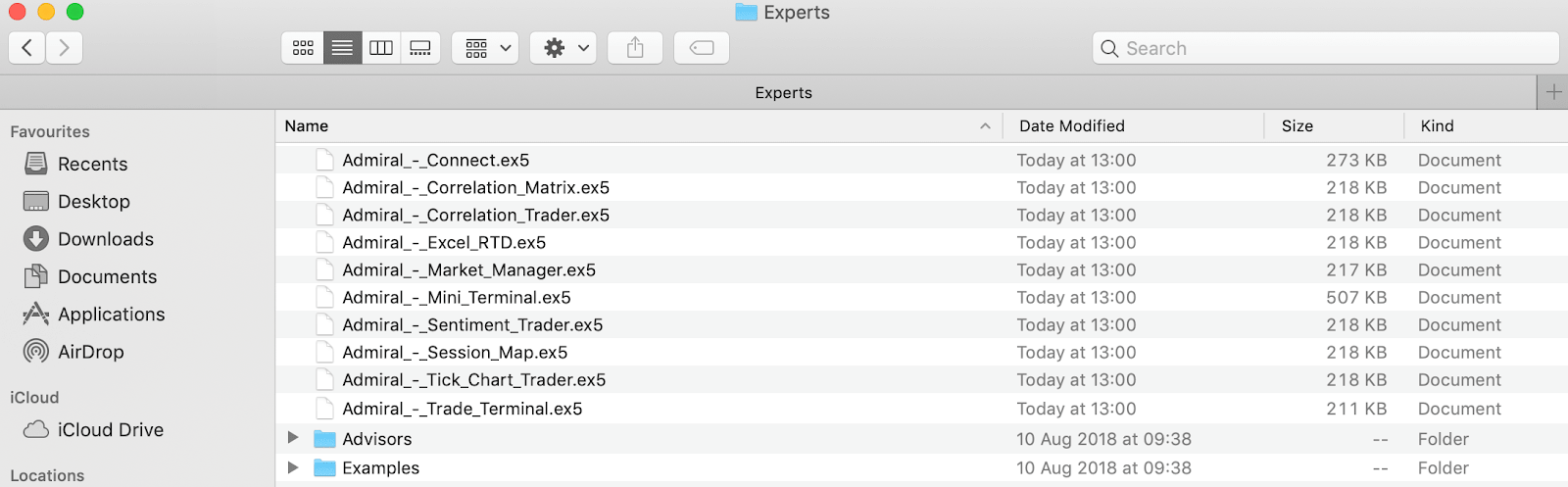Maximize the window with the green button
Image resolution: width=1568 pixels, height=487 pixels.
pyautogui.click(x=75, y=12)
